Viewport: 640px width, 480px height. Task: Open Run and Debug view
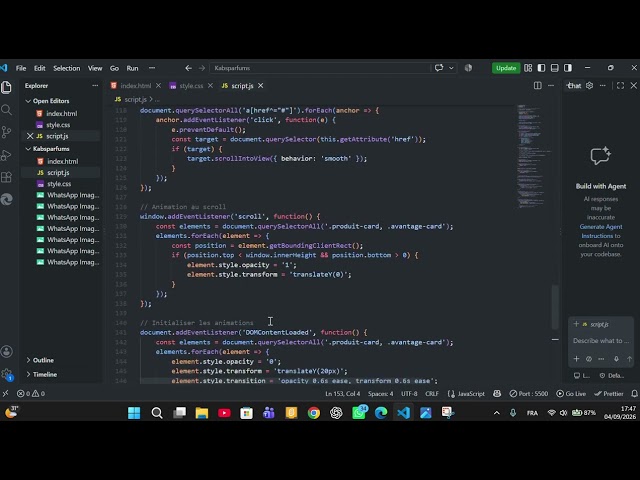coord(7,155)
